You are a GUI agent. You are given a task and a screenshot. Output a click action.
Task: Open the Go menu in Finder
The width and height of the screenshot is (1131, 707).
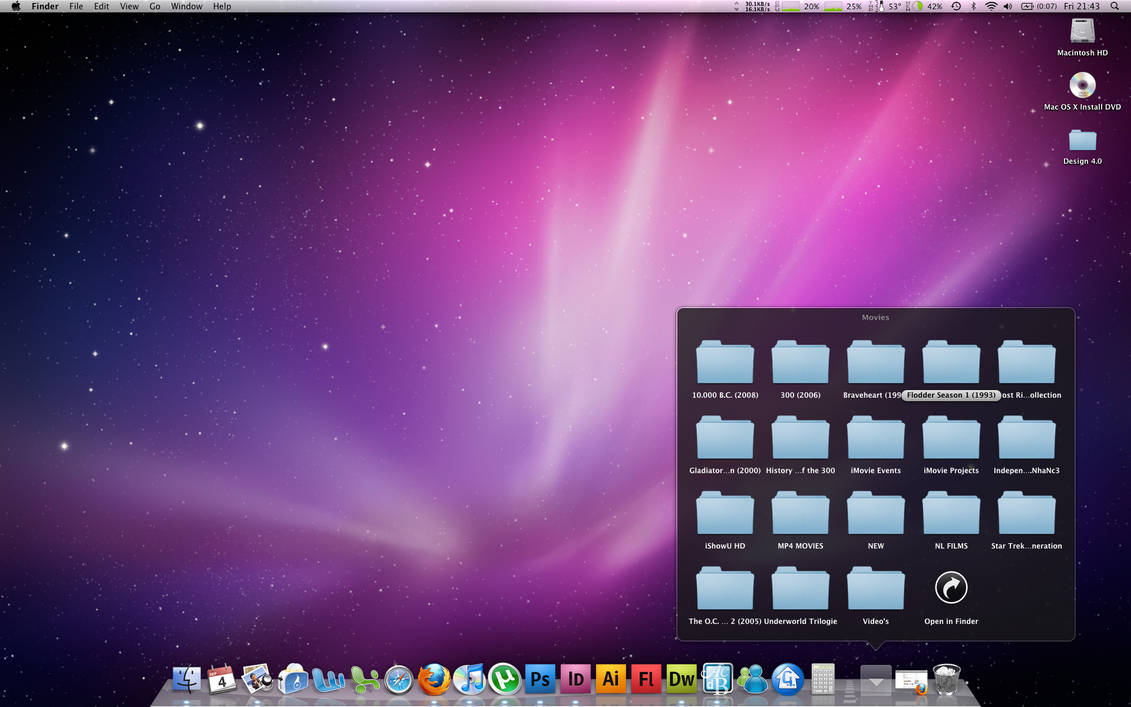pyautogui.click(x=155, y=6)
